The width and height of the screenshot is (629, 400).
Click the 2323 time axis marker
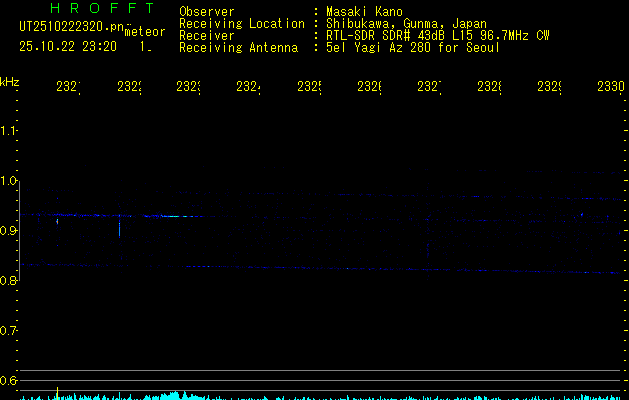188,87
